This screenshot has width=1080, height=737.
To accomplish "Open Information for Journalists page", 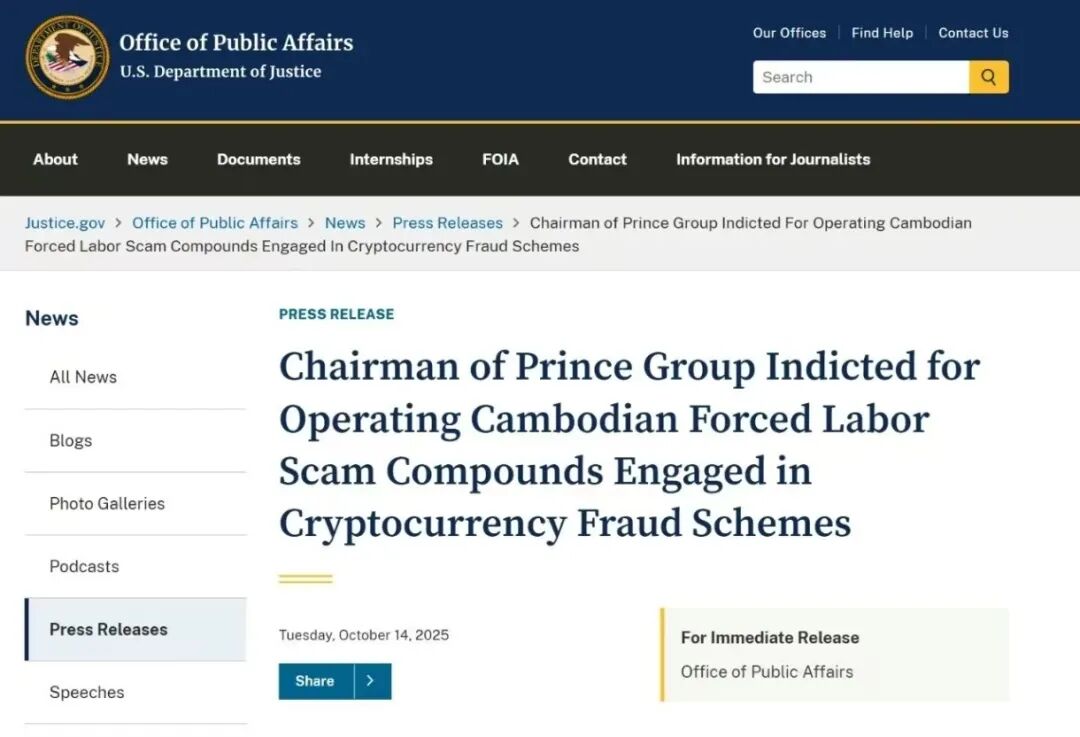I will point(773,159).
